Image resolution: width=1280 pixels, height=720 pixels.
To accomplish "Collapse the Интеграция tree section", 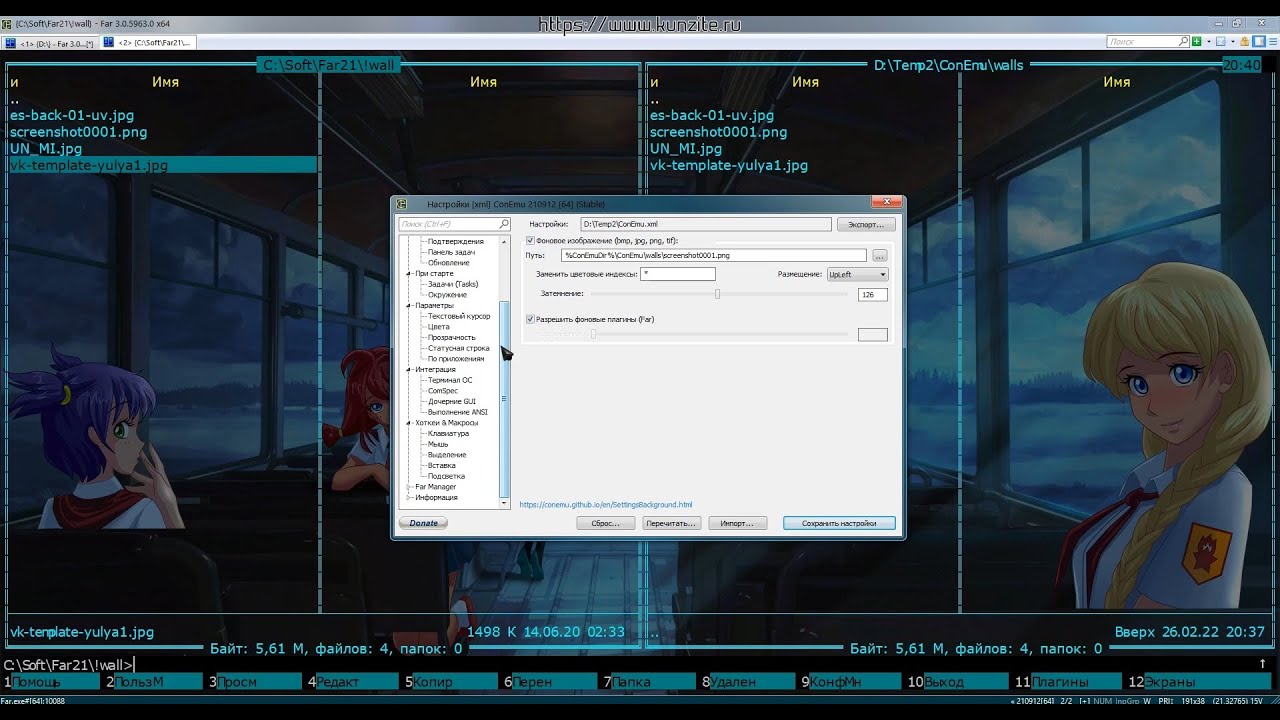I will coord(409,369).
